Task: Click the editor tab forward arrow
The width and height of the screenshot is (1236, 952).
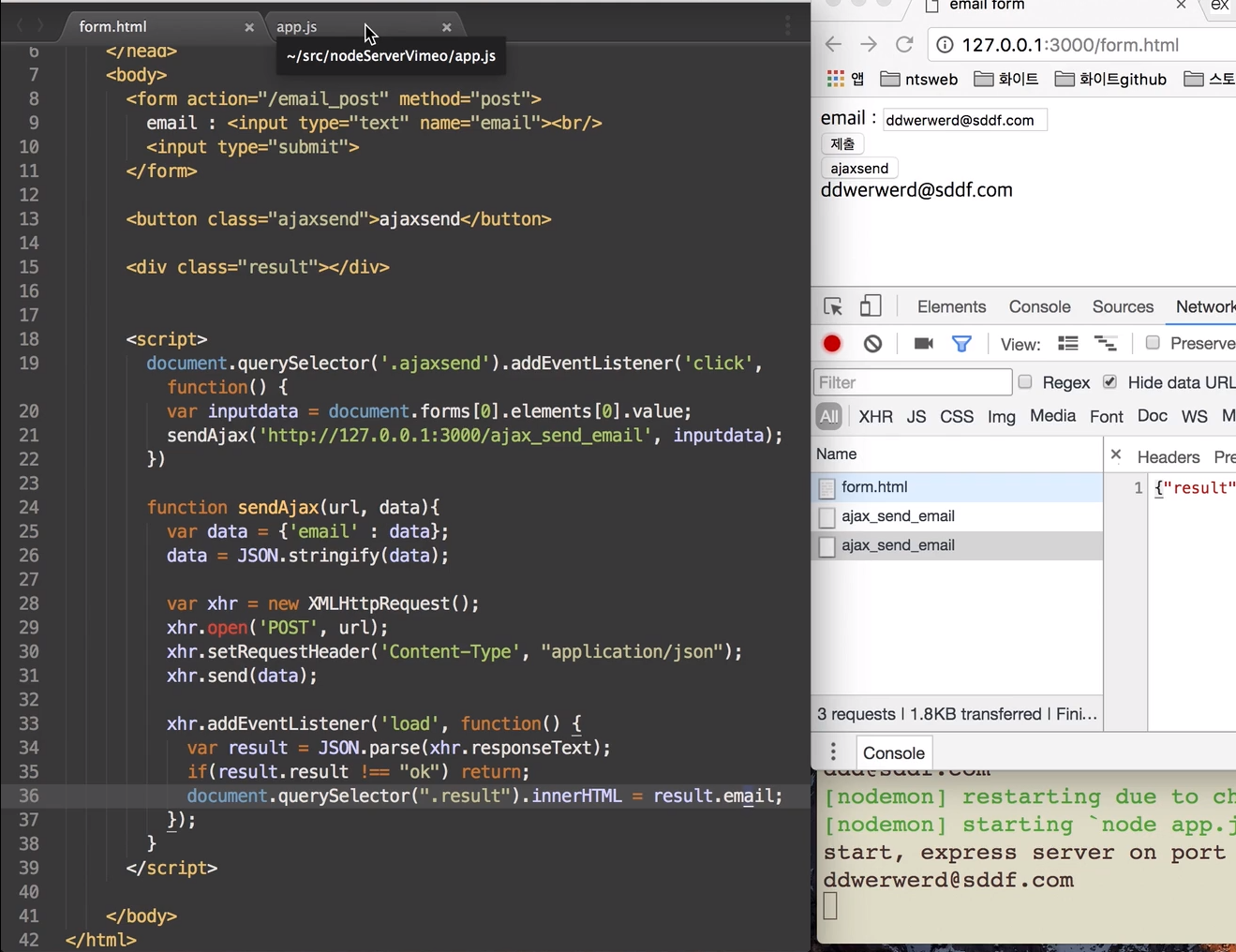Action: (39, 25)
